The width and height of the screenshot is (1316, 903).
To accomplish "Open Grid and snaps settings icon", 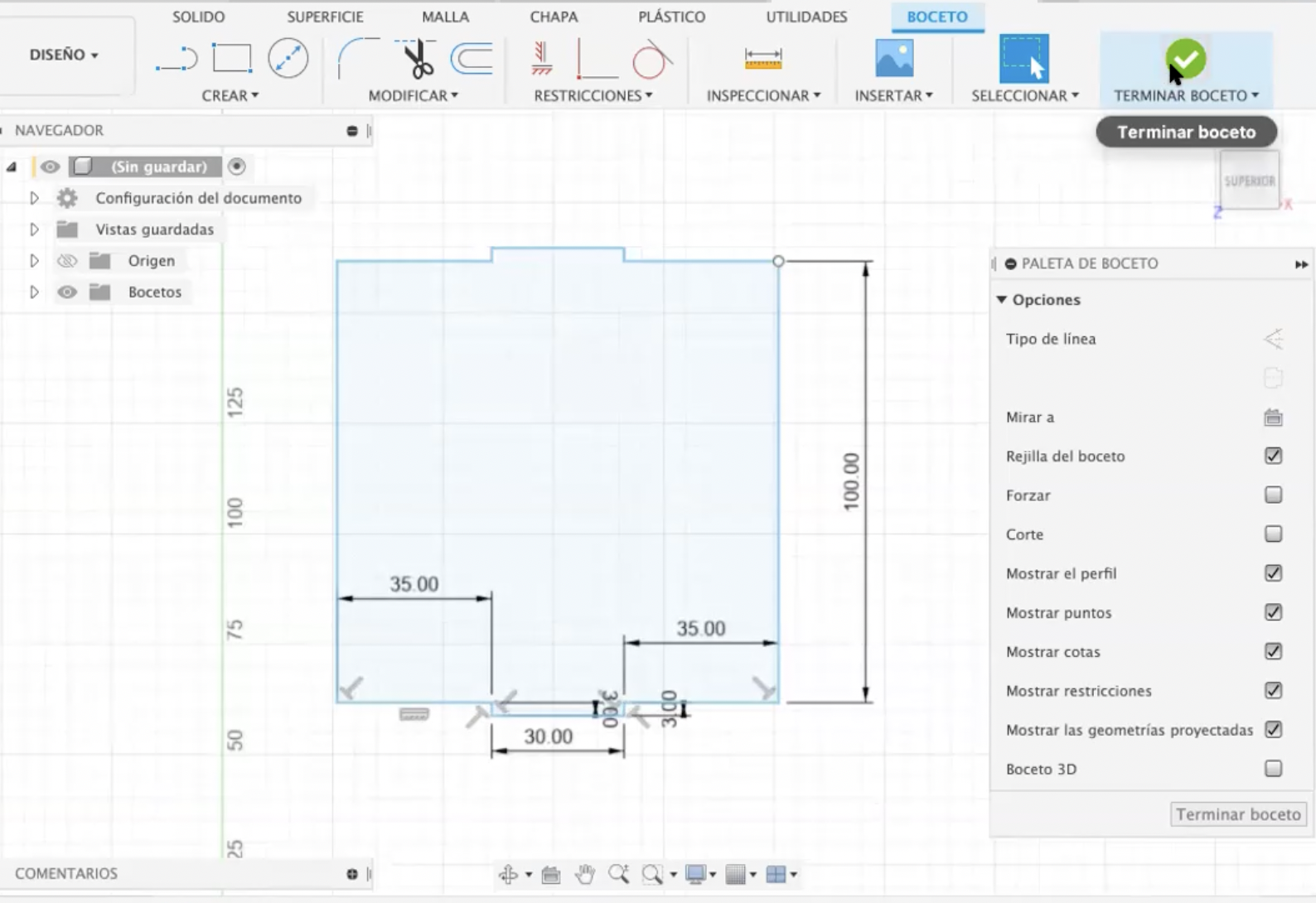I will coord(734,874).
